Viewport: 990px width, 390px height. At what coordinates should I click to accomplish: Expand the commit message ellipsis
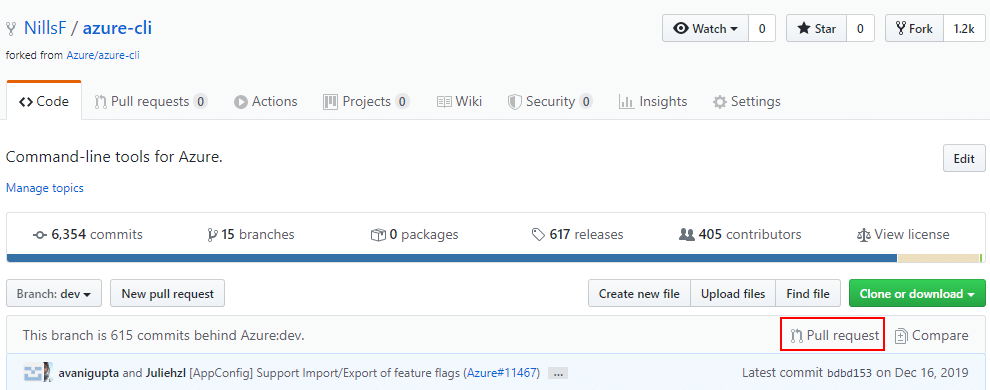[x=558, y=374]
